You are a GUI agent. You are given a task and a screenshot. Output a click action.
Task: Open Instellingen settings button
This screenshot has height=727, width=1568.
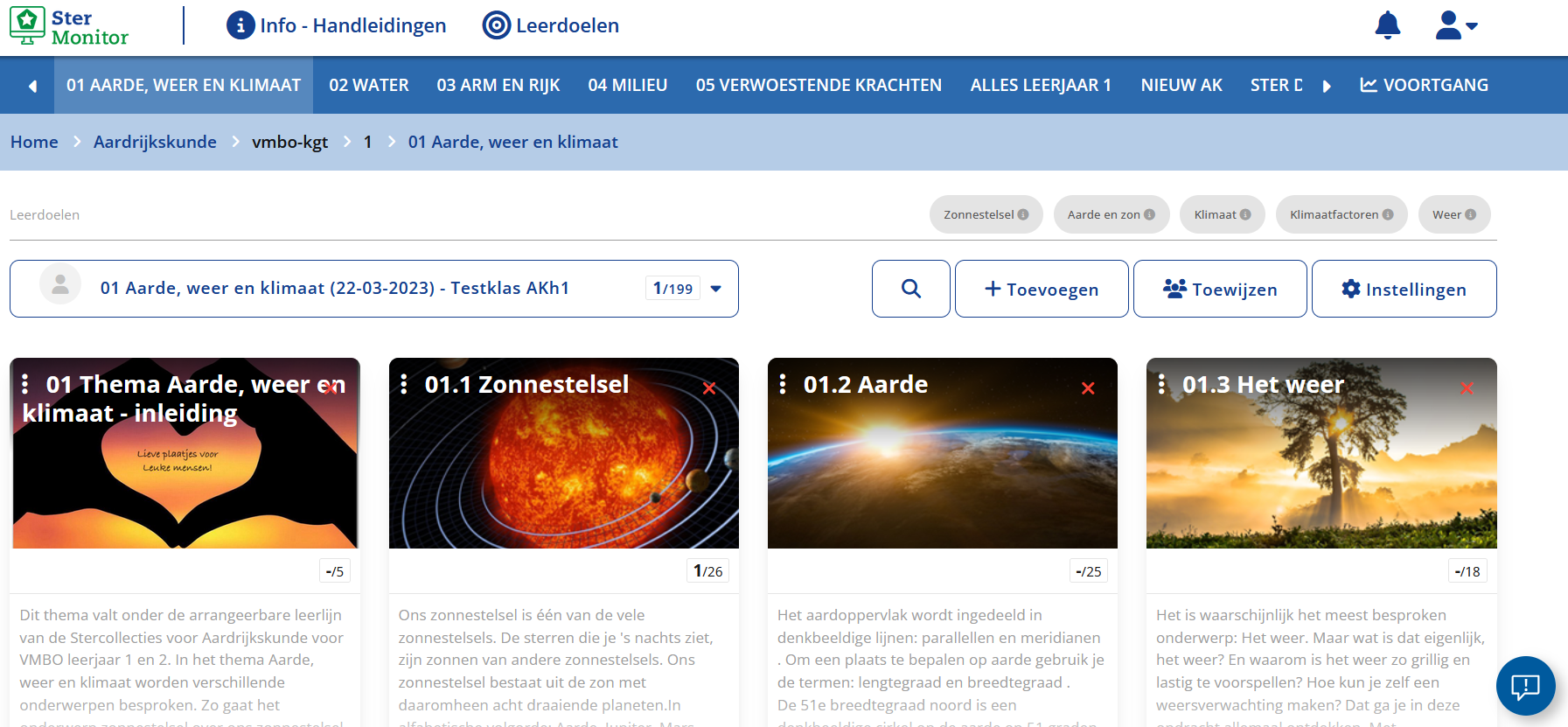1404,289
